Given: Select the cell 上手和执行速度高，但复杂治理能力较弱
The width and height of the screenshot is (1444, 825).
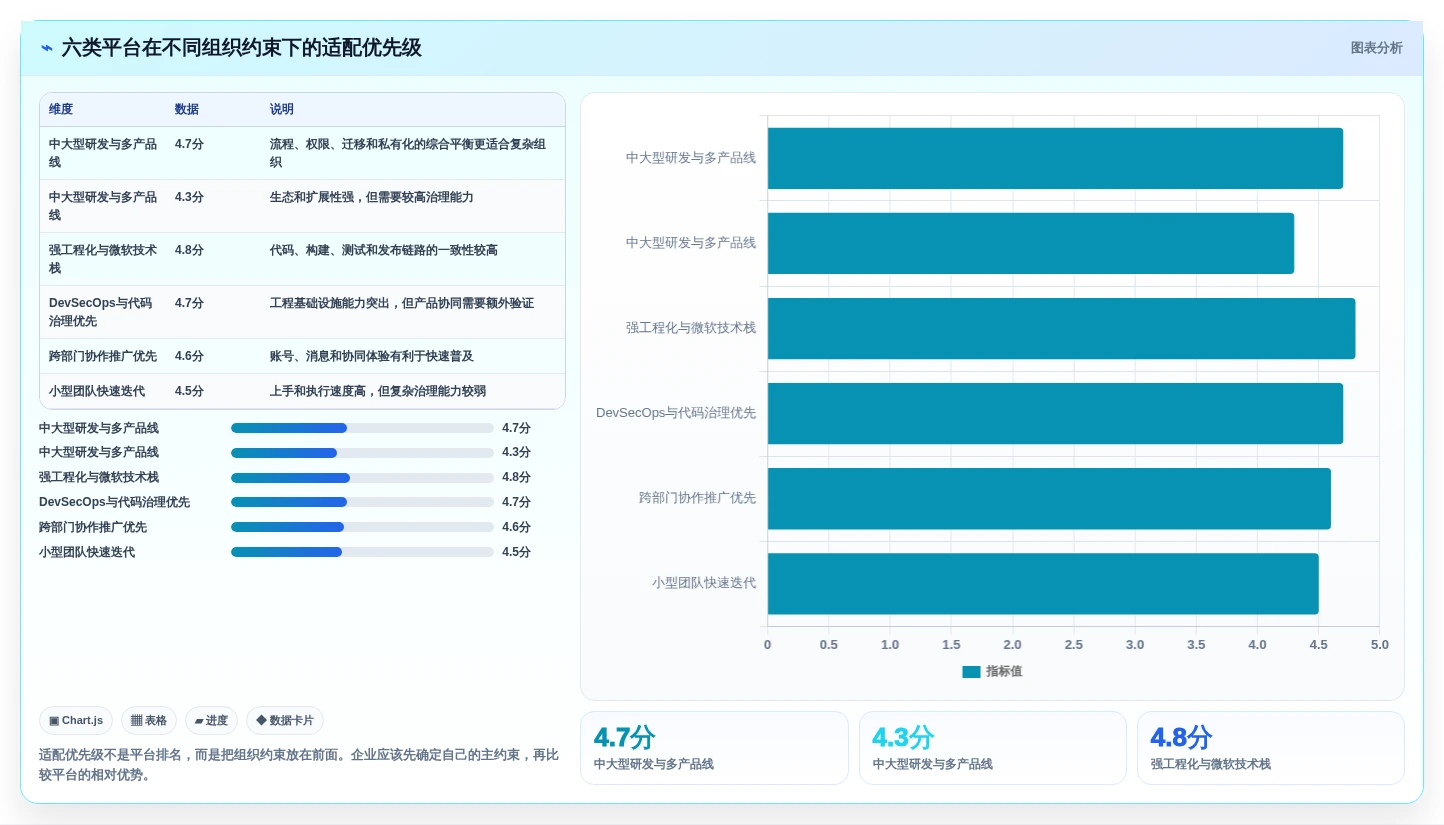Looking at the screenshot, I should point(378,391).
